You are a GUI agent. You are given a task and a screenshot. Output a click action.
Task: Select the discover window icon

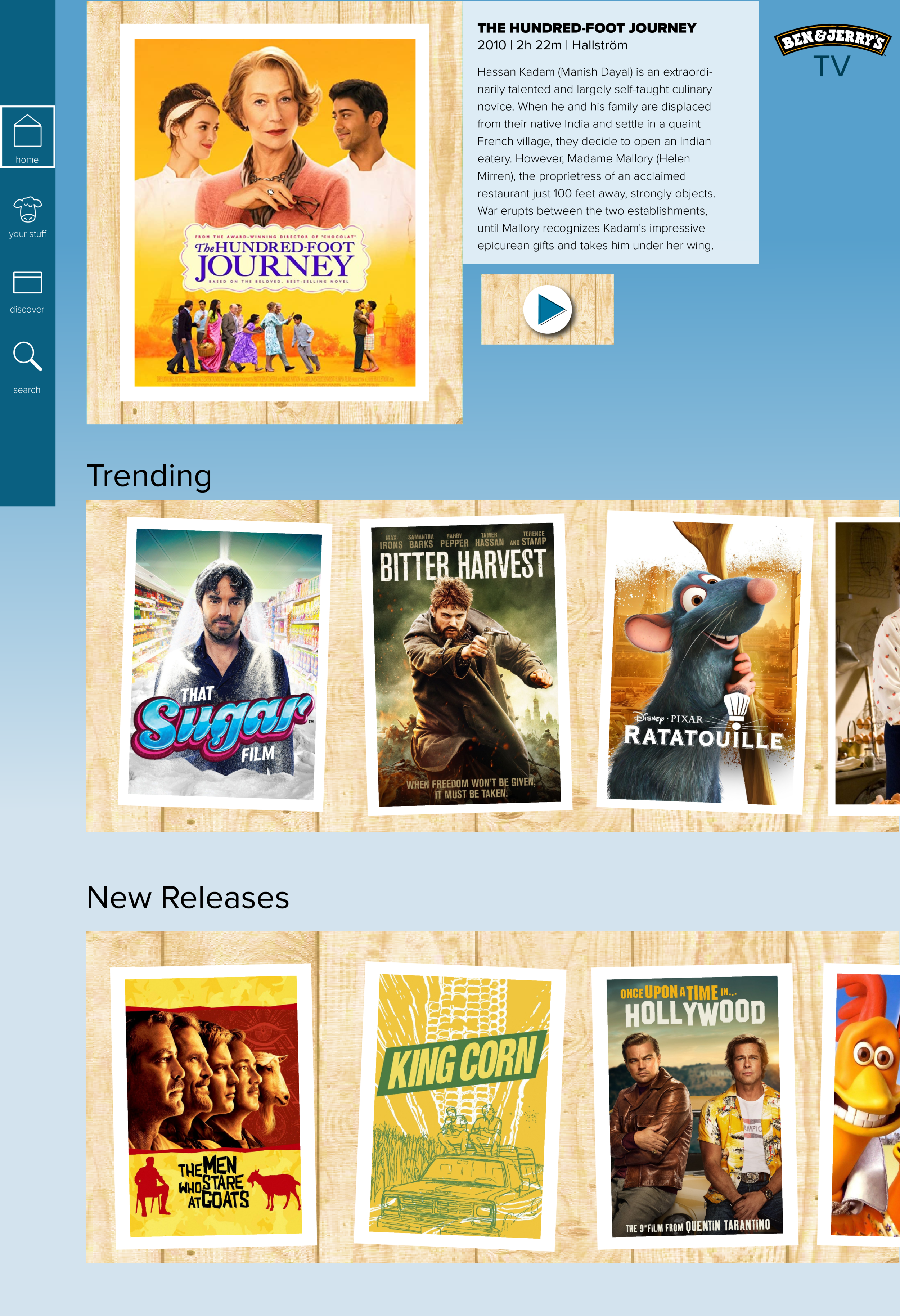click(x=27, y=282)
